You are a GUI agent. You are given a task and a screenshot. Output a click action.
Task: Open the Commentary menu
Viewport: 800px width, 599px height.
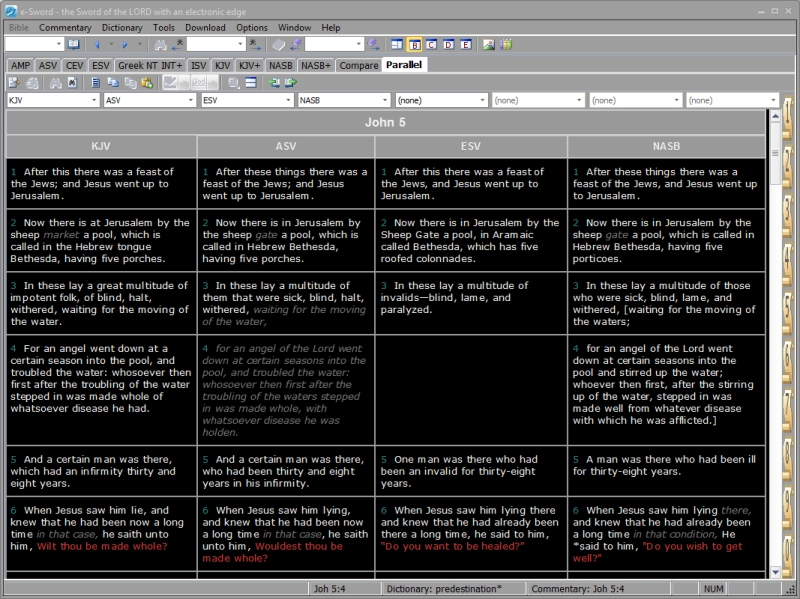pos(65,28)
